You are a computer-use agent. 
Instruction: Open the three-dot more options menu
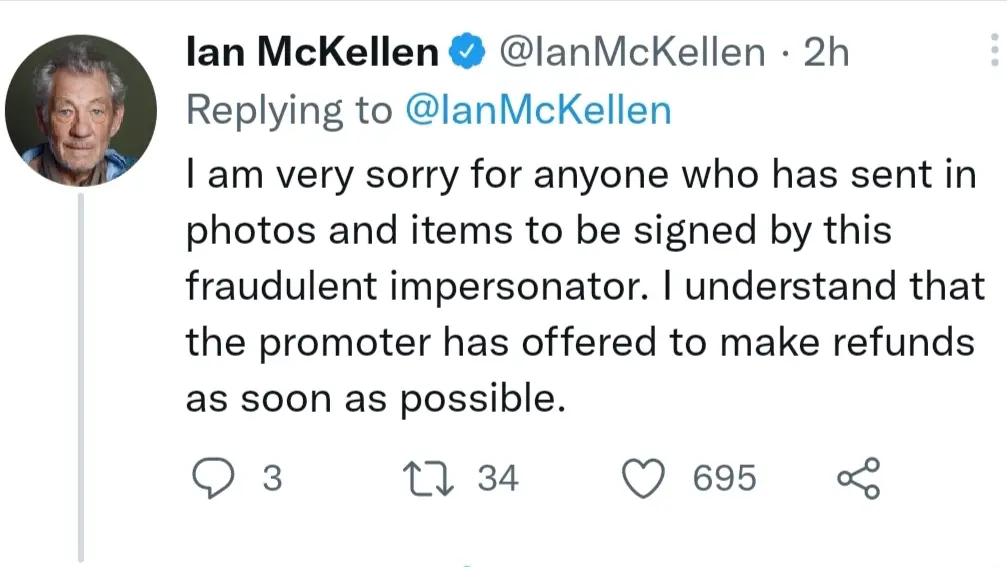click(994, 50)
